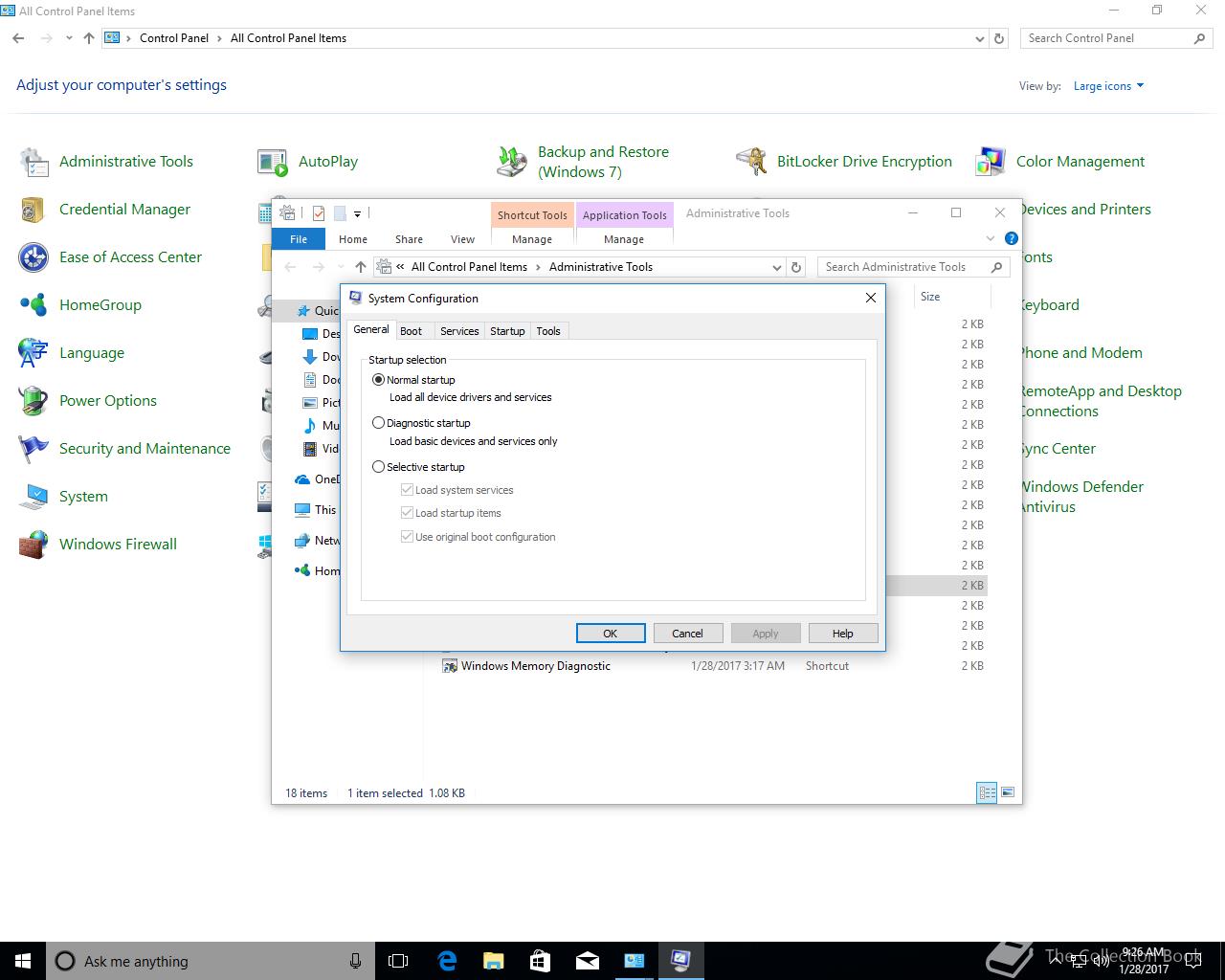Open Color Management applet

[x=1060, y=162]
